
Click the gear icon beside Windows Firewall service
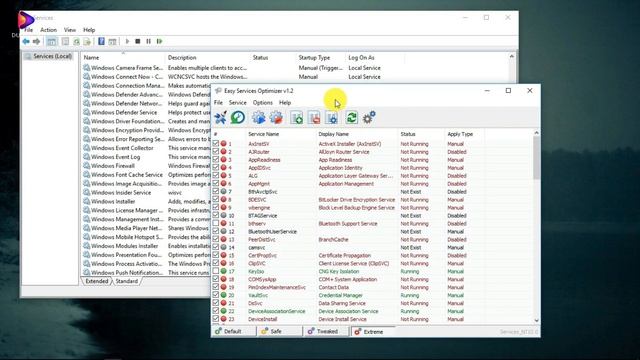tap(87, 166)
